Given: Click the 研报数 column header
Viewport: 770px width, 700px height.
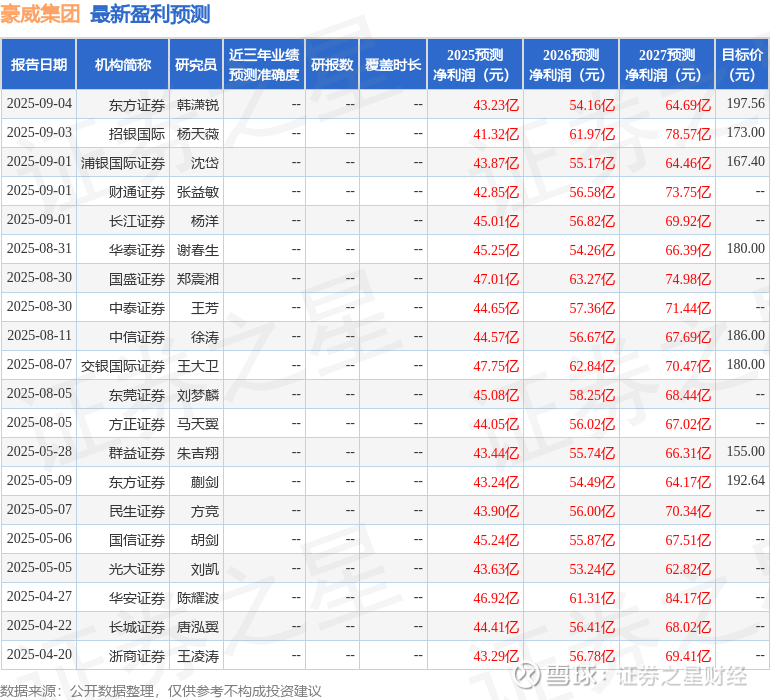Looking at the screenshot, I should [332, 64].
